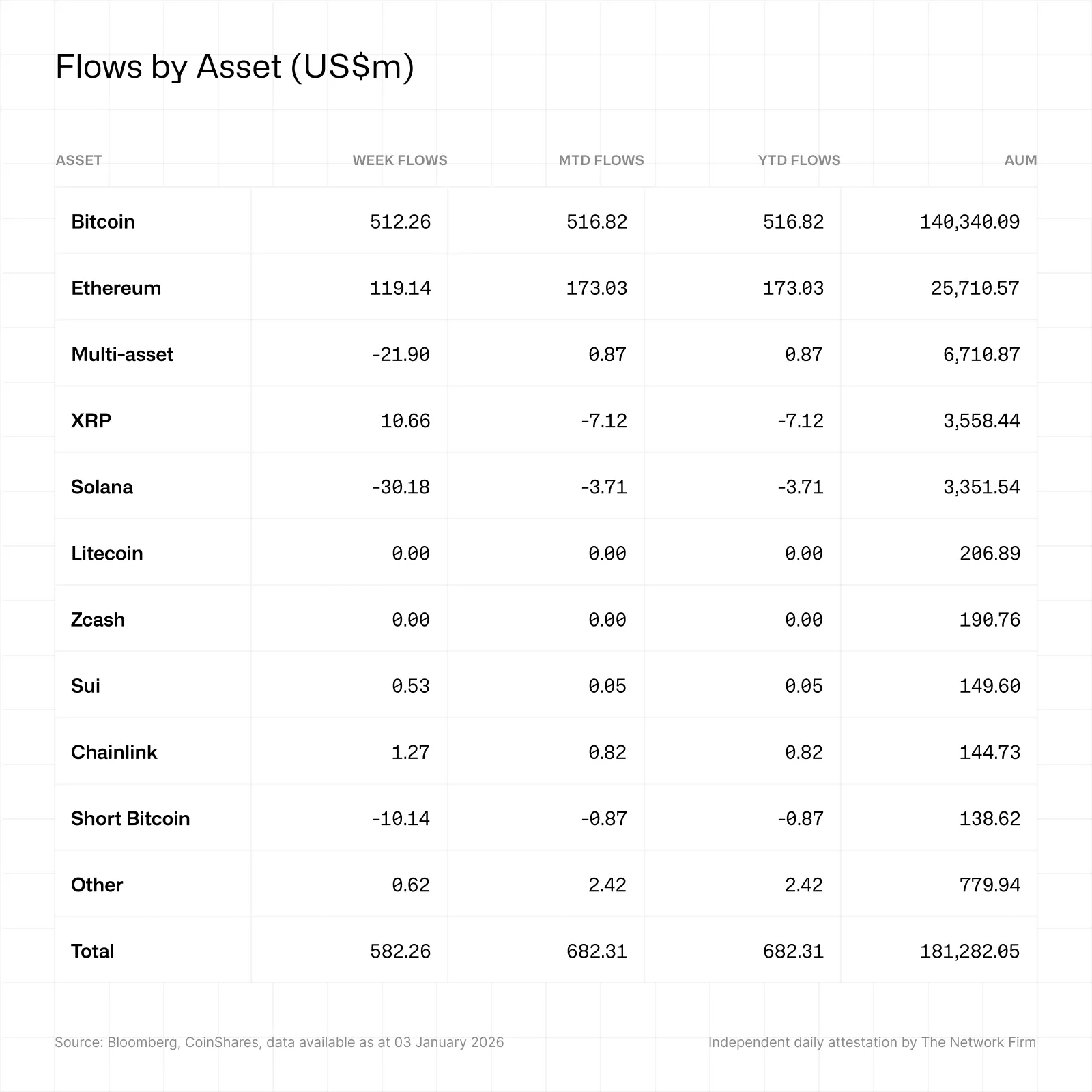Click the XRP asset name
This screenshot has height=1092, width=1092.
(x=91, y=420)
